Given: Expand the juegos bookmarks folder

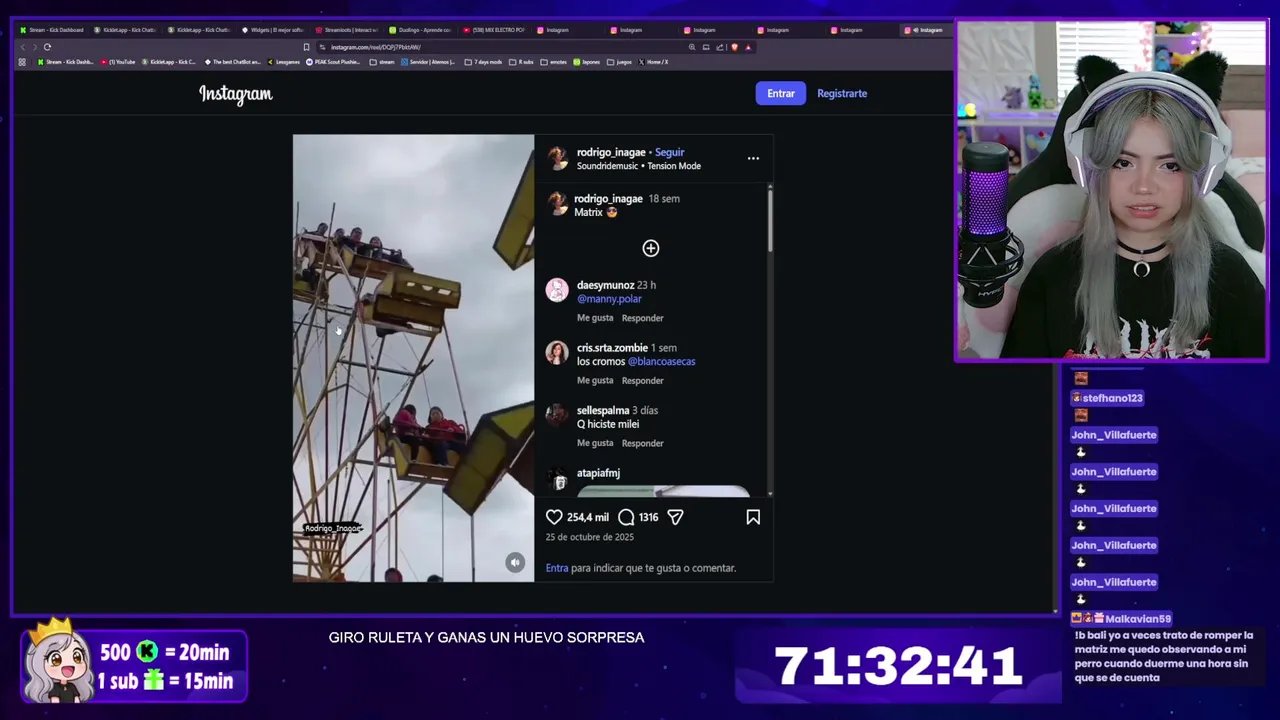Looking at the screenshot, I should [619, 62].
